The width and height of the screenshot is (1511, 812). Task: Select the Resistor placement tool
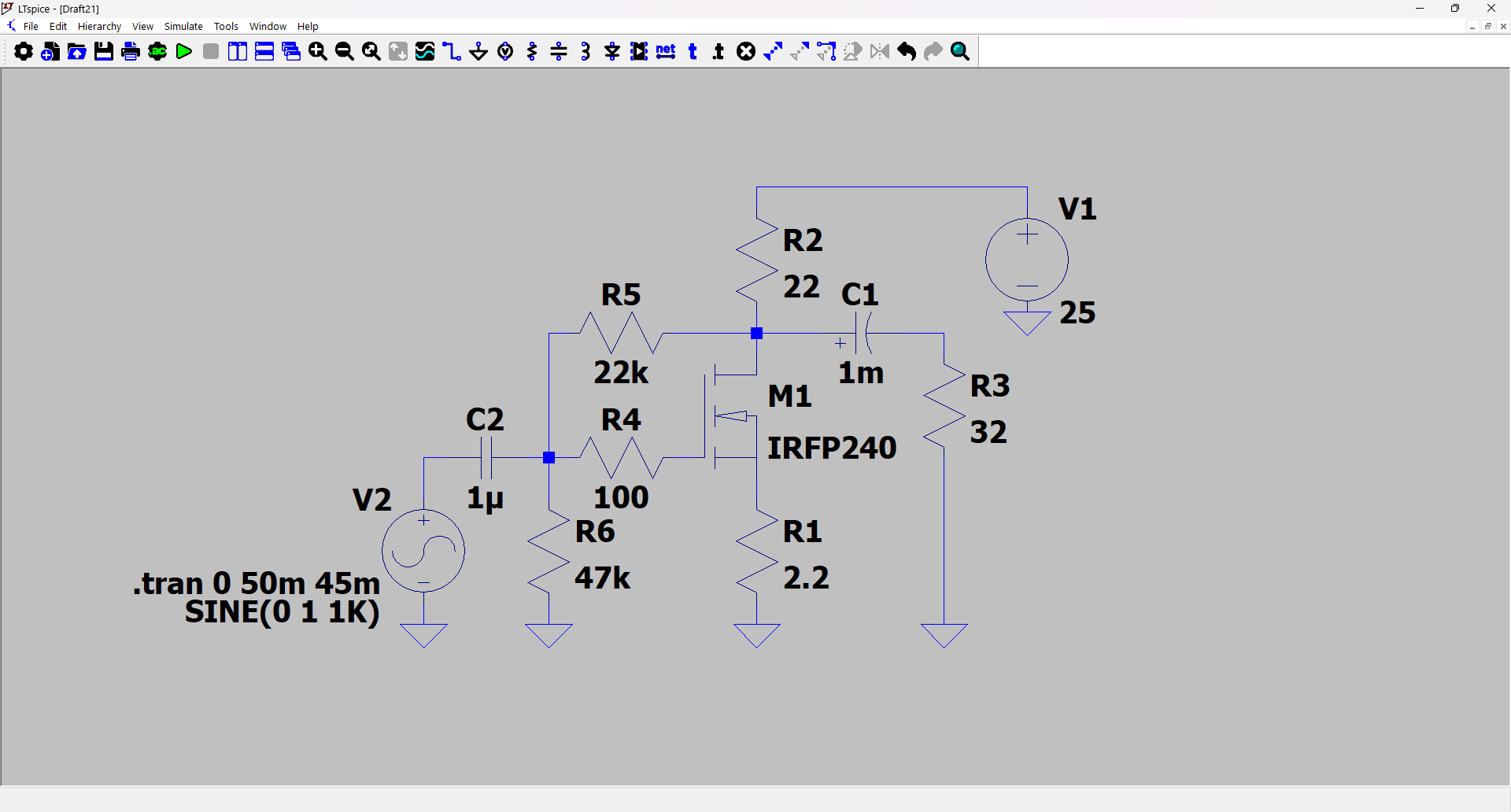pos(532,52)
